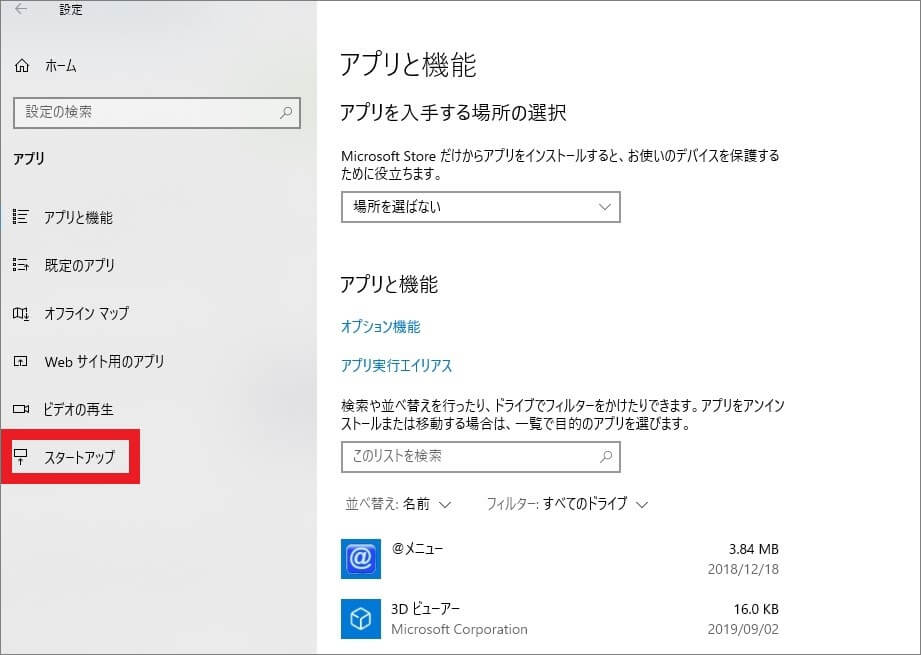Focus the このリストを検索 field
This screenshot has height=655, width=921.
tap(480, 456)
